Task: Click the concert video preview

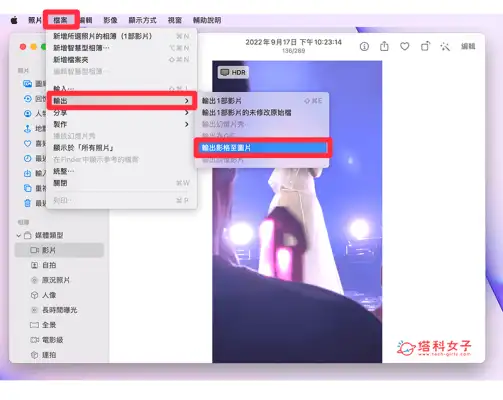Action: pos(297,212)
